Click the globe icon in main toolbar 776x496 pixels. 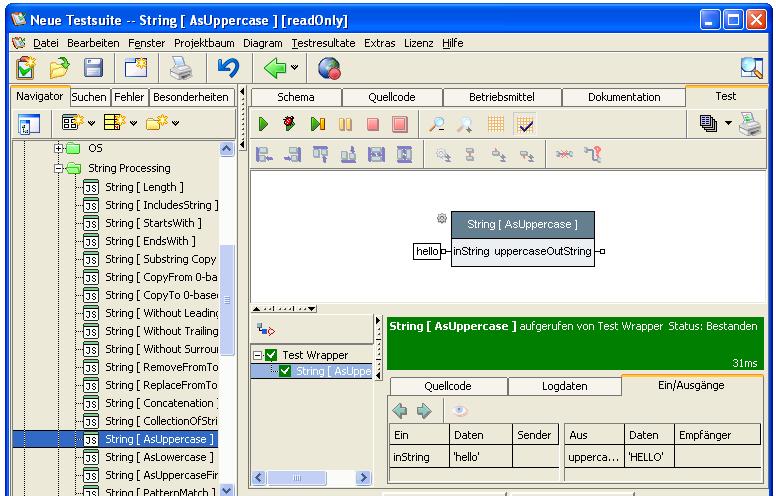tap(329, 69)
